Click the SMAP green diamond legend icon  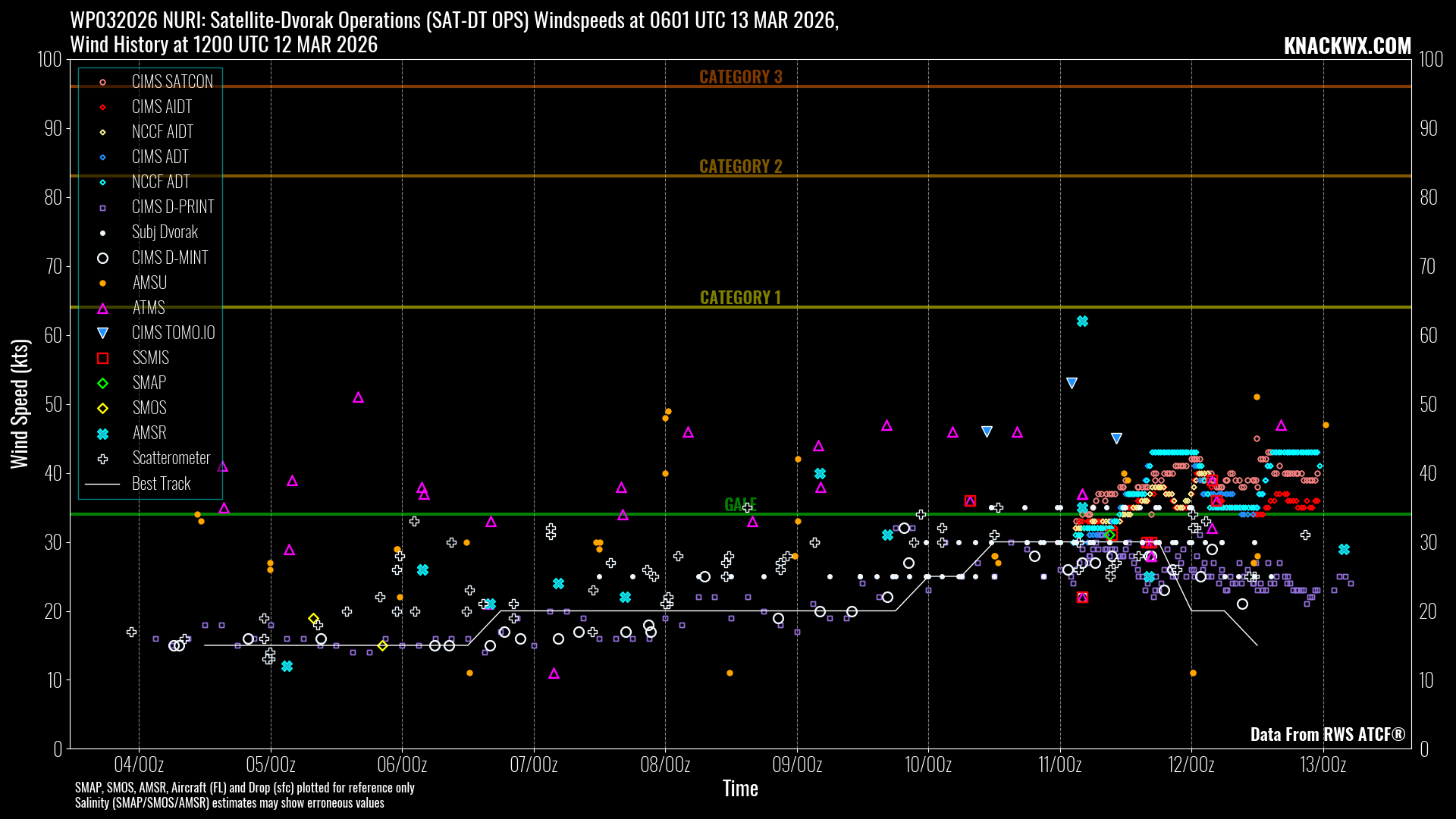102,384
